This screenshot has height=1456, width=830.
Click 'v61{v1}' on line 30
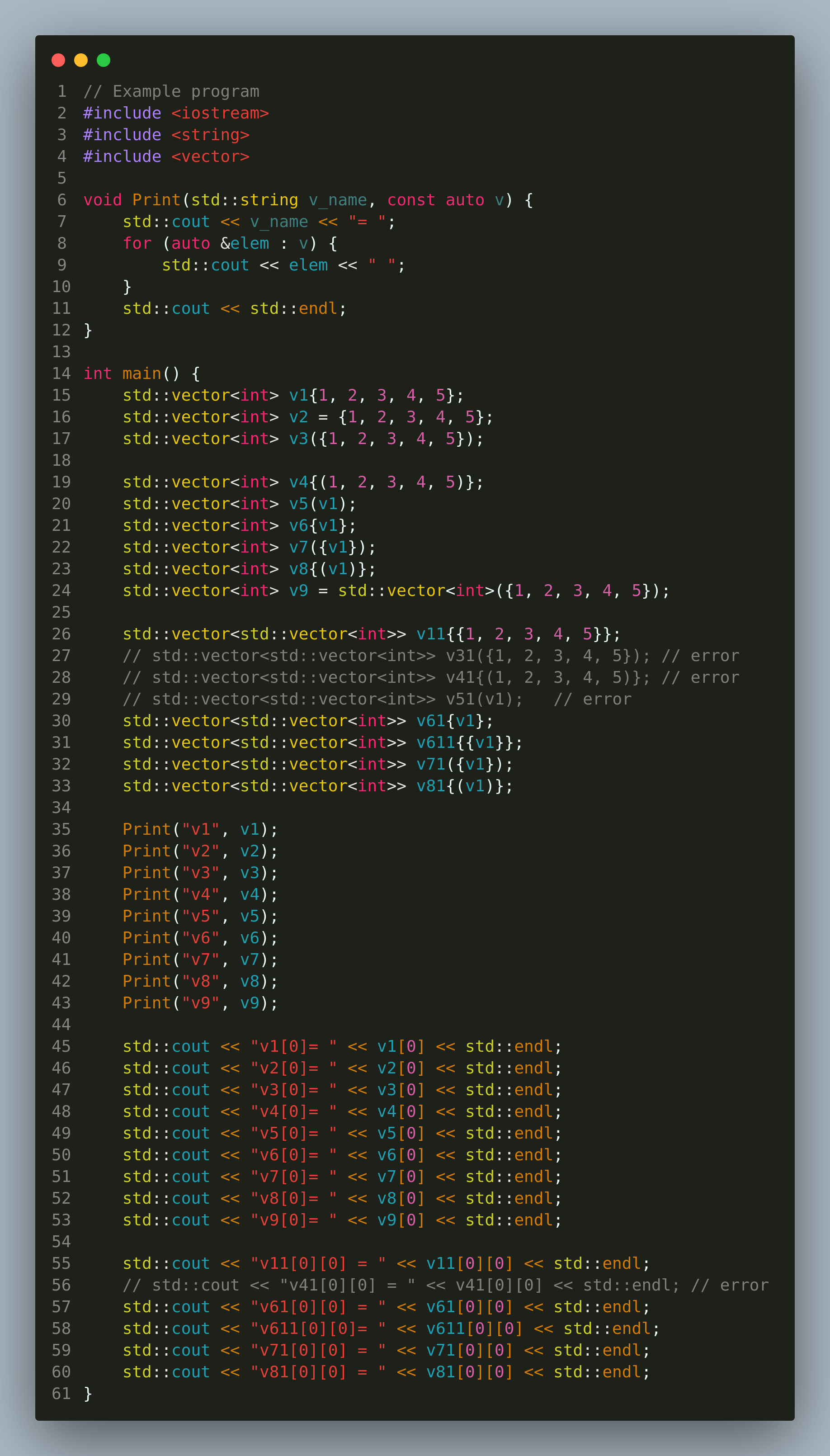click(451, 721)
